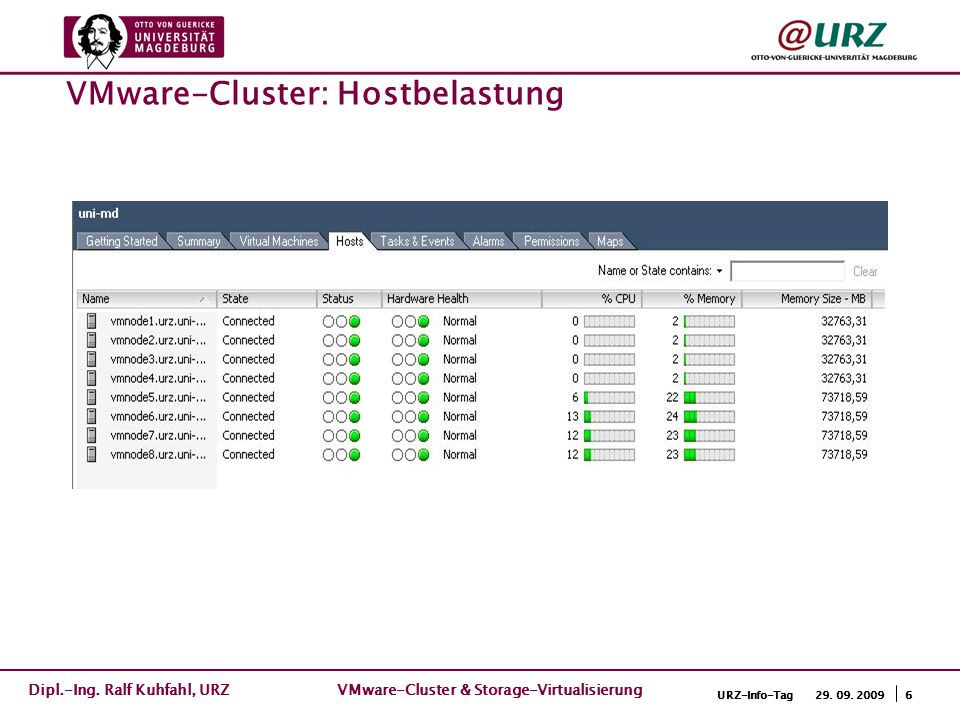Click the green Status indicator for vmnode3
The height and width of the screenshot is (720, 960).
coord(354,359)
